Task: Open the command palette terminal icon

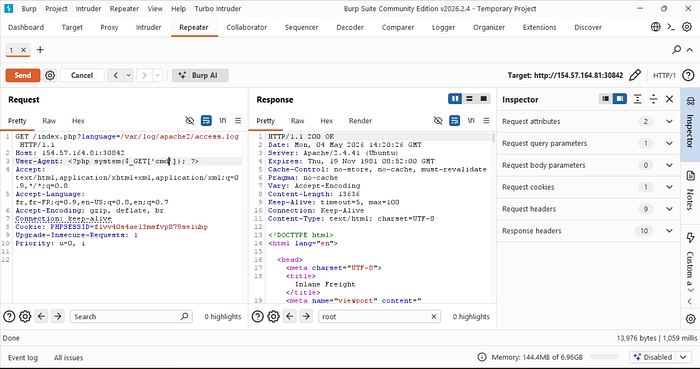Action: tap(671, 27)
